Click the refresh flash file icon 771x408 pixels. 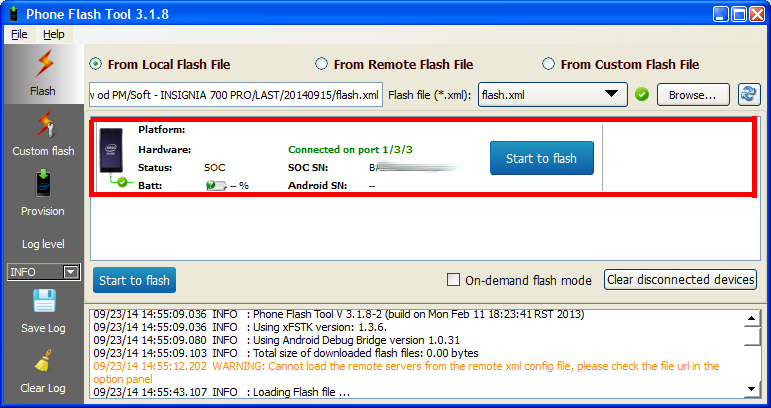pyautogui.click(x=749, y=94)
